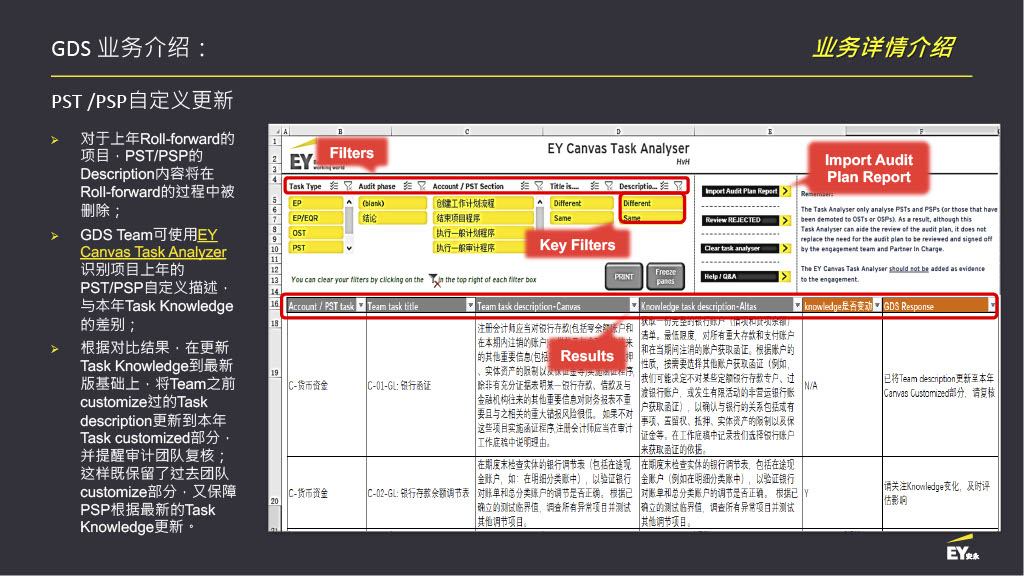Enable multi-select on the Description slicer
The height and width of the screenshot is (576, 1024).
(664, 186)
